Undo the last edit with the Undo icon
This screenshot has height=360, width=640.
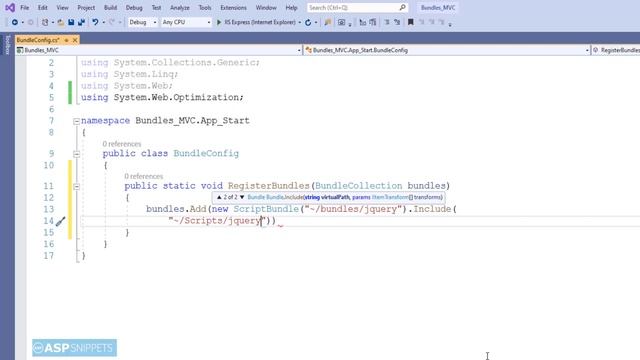[x=95, y=22]
